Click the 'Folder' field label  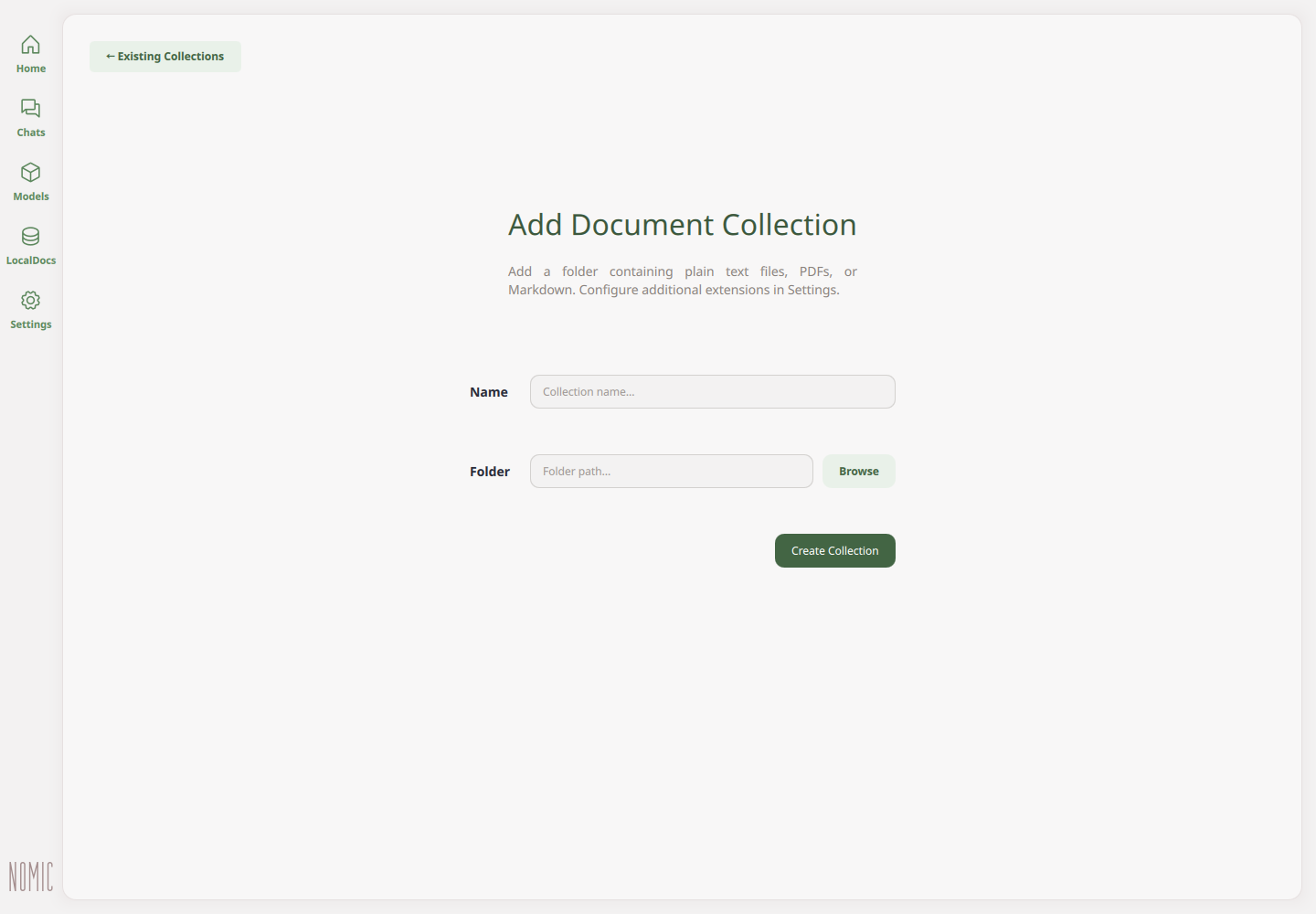coord(490,472)
